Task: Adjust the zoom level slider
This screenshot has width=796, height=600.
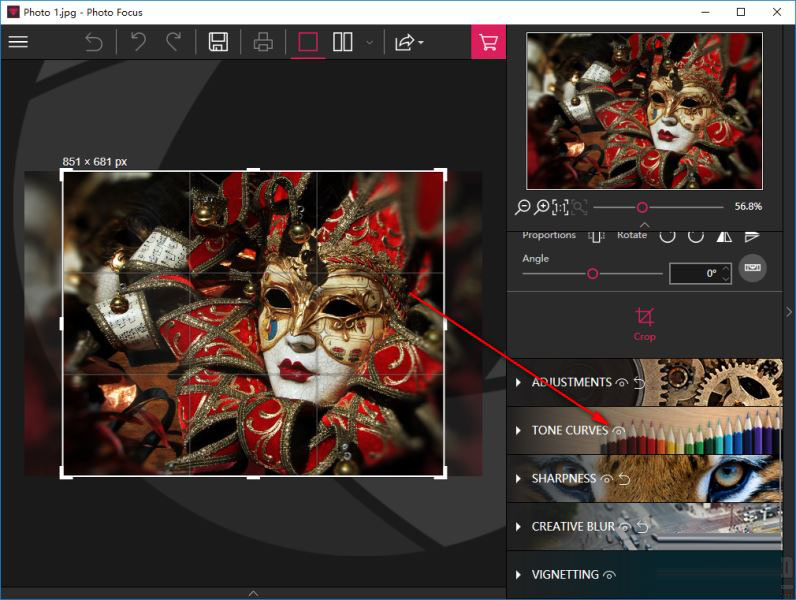Action: [642, 207]
